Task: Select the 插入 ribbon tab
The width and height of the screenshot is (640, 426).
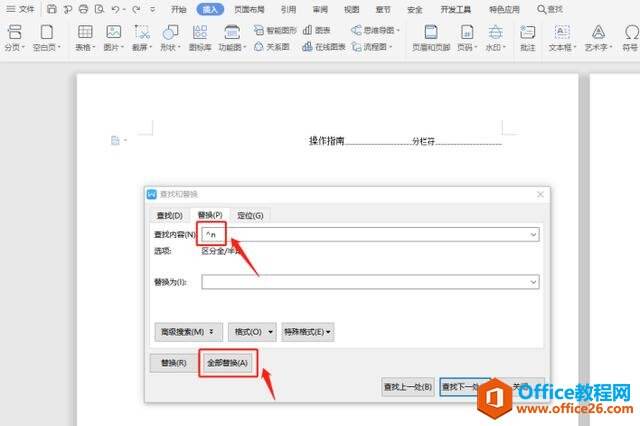Action: point(210,9)
